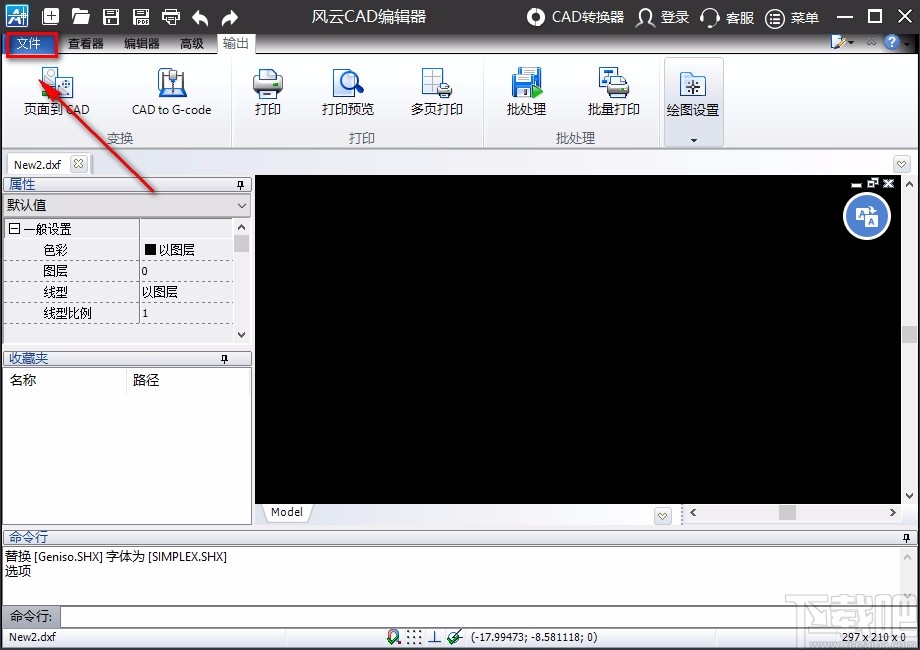
Task: Edit the 线型比例 value 1
Action: (x=187, y=313)
